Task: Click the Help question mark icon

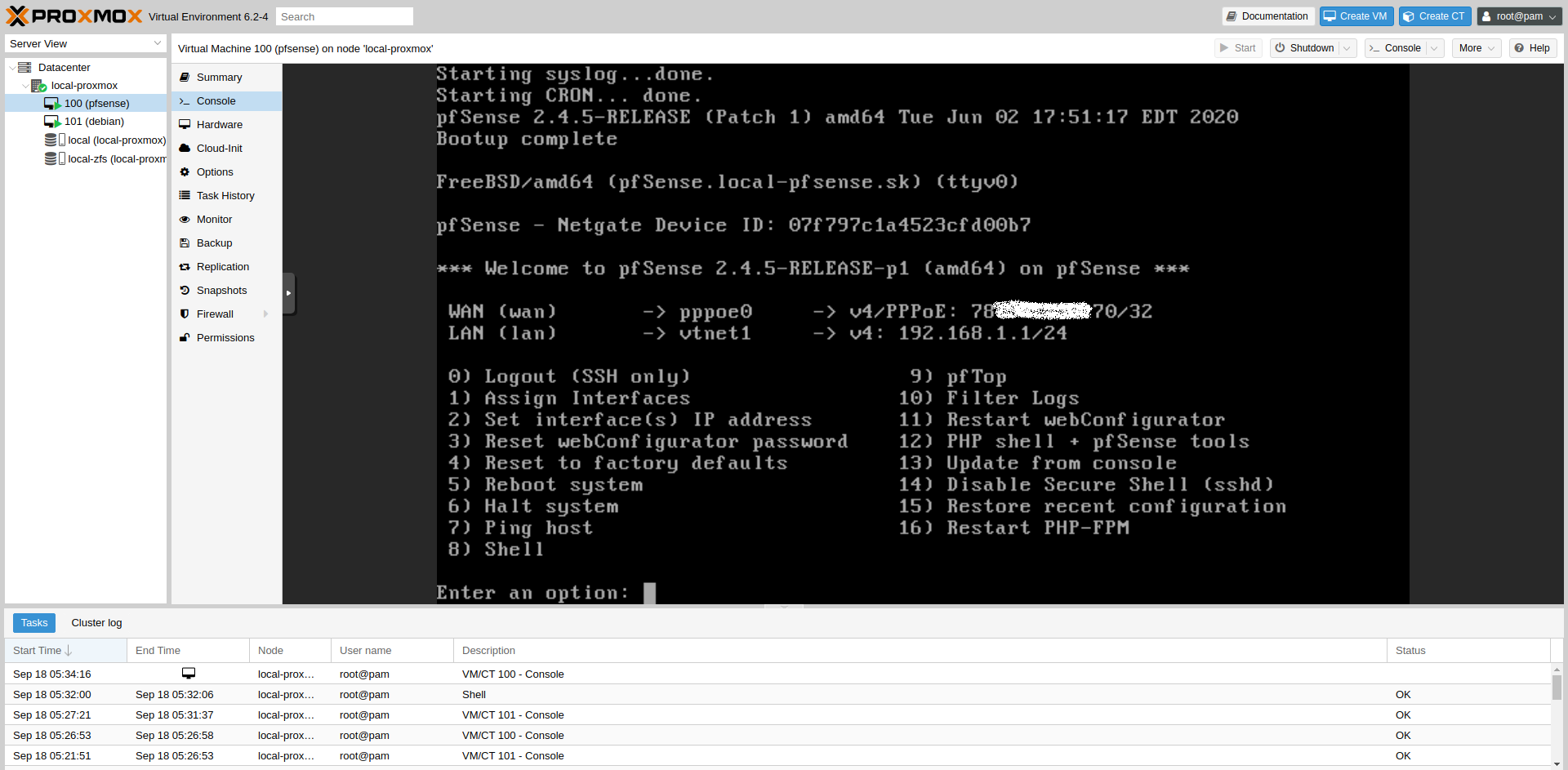Action: pos(1519,48)
